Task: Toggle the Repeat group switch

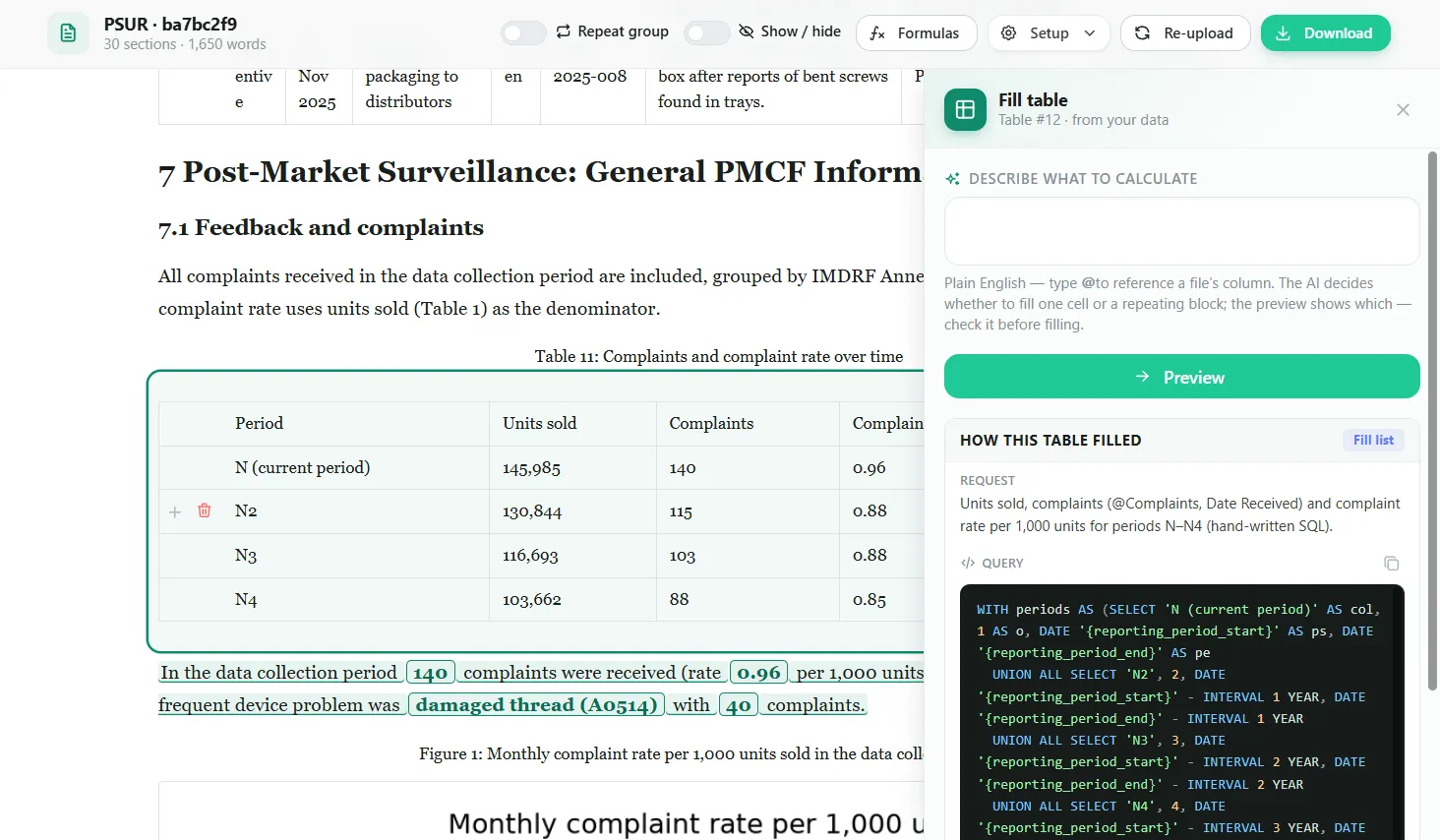Action: click(x=523, y=32)
